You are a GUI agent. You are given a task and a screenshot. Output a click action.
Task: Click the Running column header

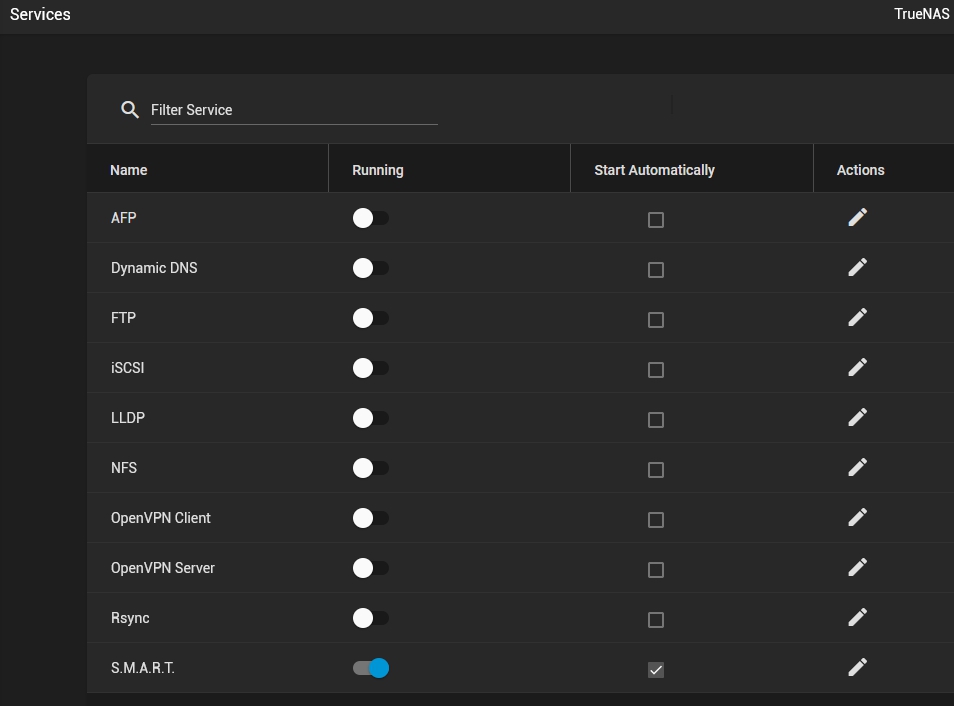[x=377, y=170]
